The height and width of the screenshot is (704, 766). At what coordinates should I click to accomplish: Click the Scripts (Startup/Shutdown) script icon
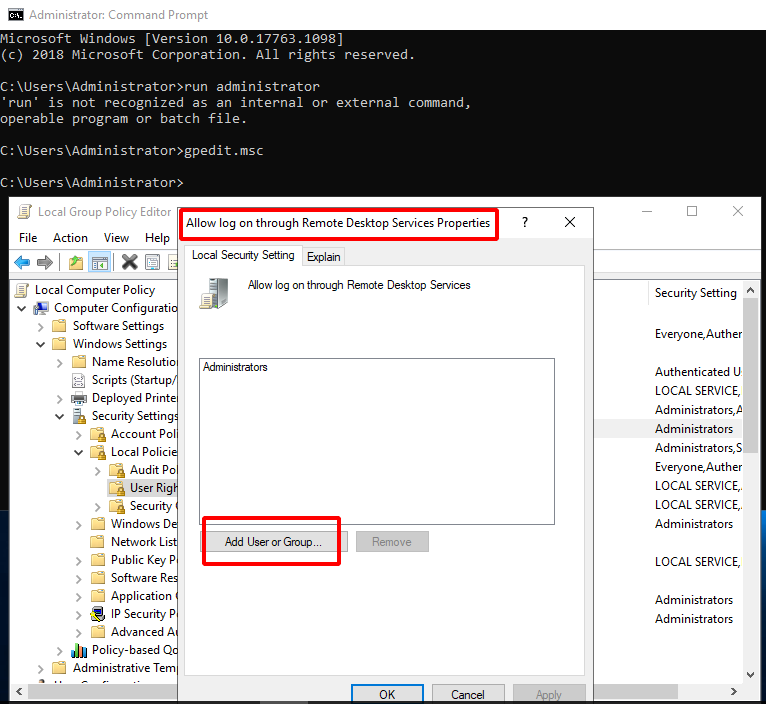click(x=79, y=380)
